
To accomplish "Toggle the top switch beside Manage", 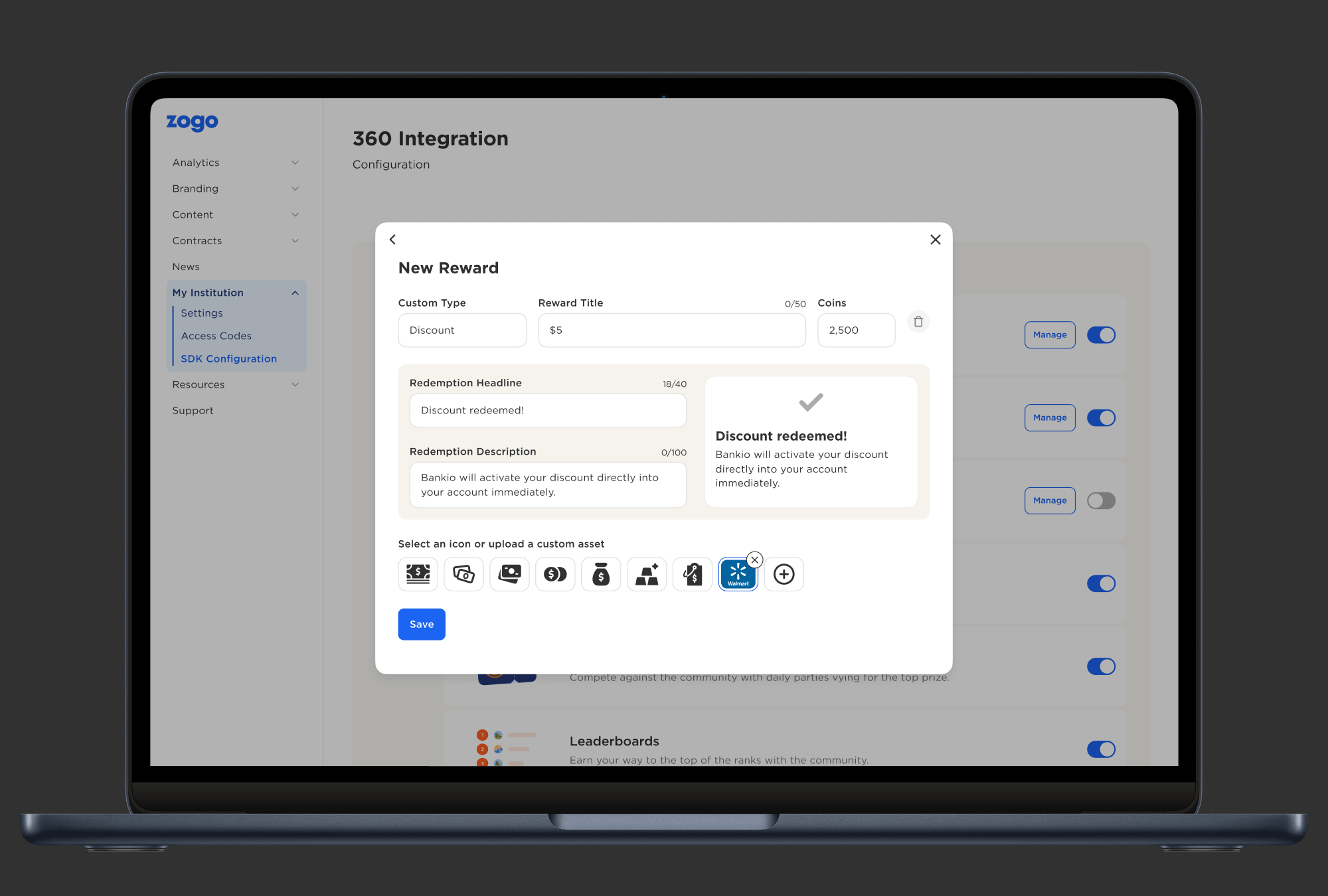I will tap(1101, 335).
